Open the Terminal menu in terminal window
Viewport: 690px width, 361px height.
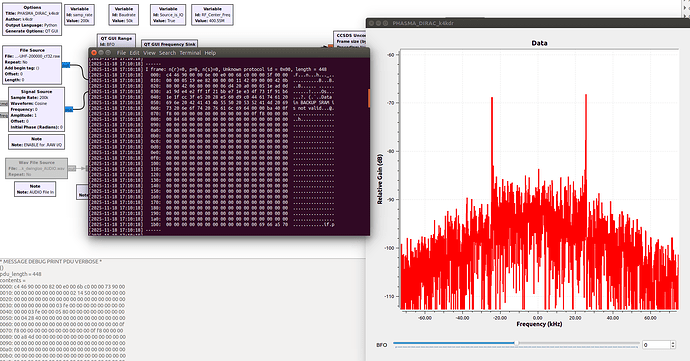pos(190,53)
